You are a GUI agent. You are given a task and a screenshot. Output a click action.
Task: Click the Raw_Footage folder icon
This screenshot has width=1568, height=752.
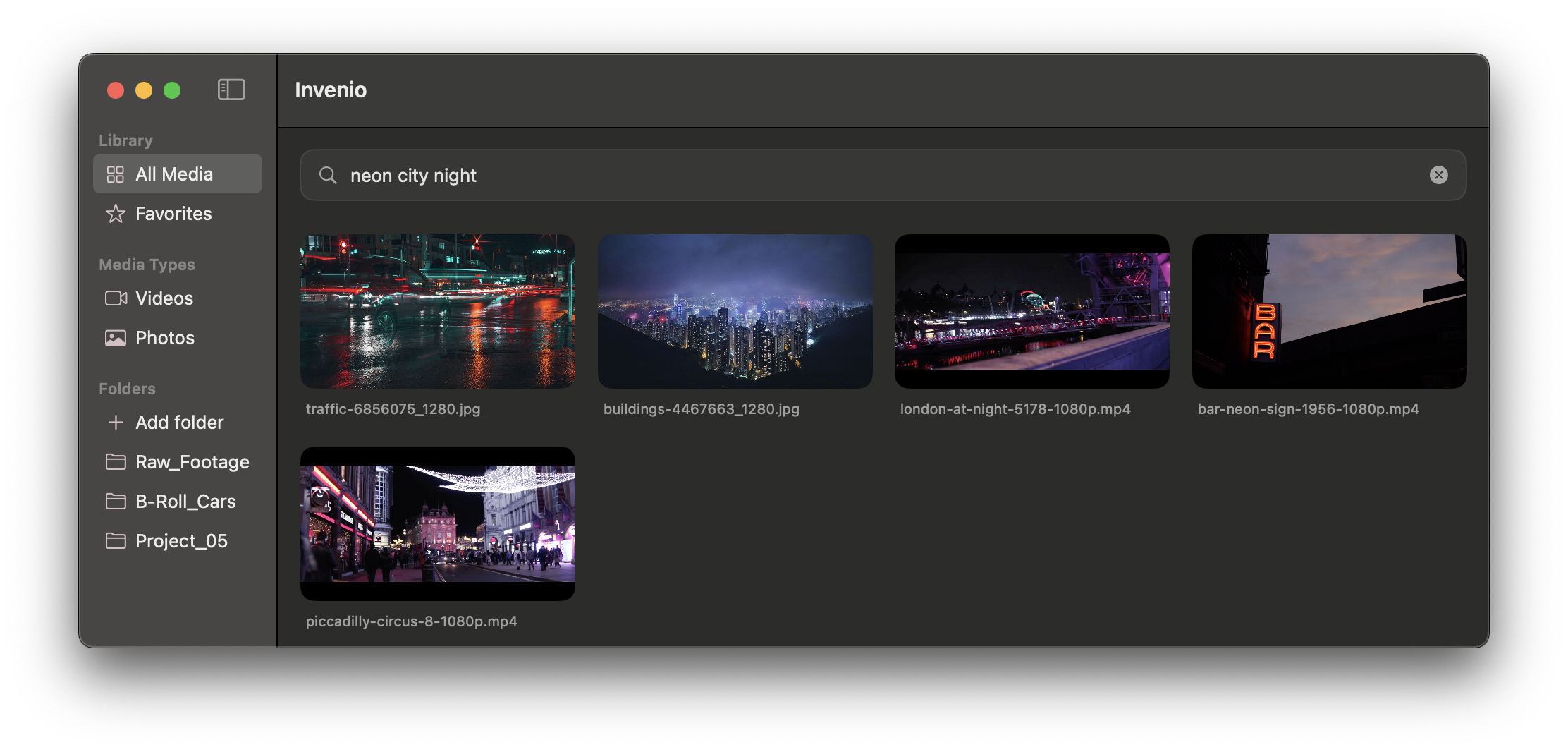click(116, 462)
